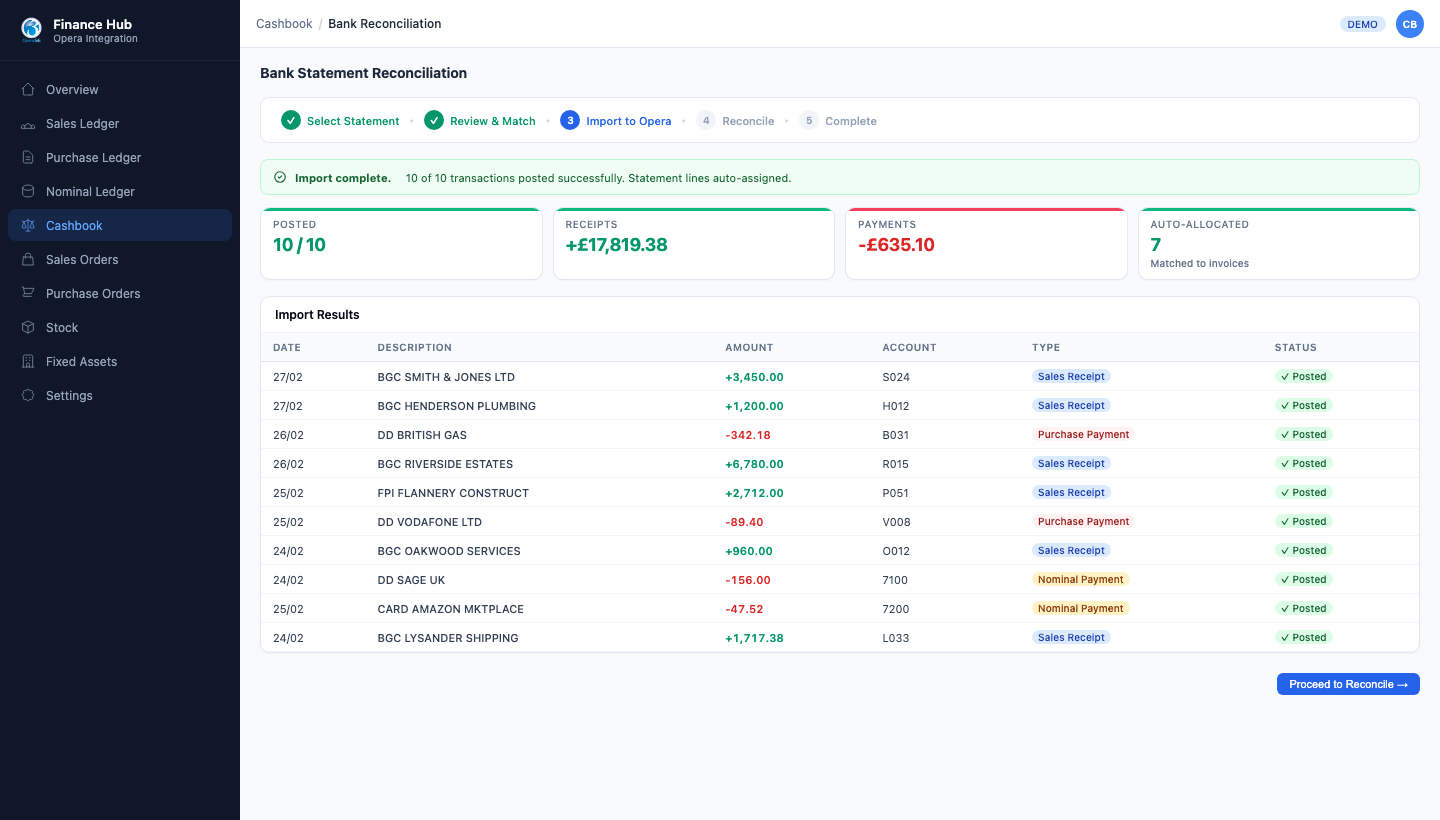Click the Finance Hub logo icon
Screen dimensions: 1440x820
(x=31, y=30)
